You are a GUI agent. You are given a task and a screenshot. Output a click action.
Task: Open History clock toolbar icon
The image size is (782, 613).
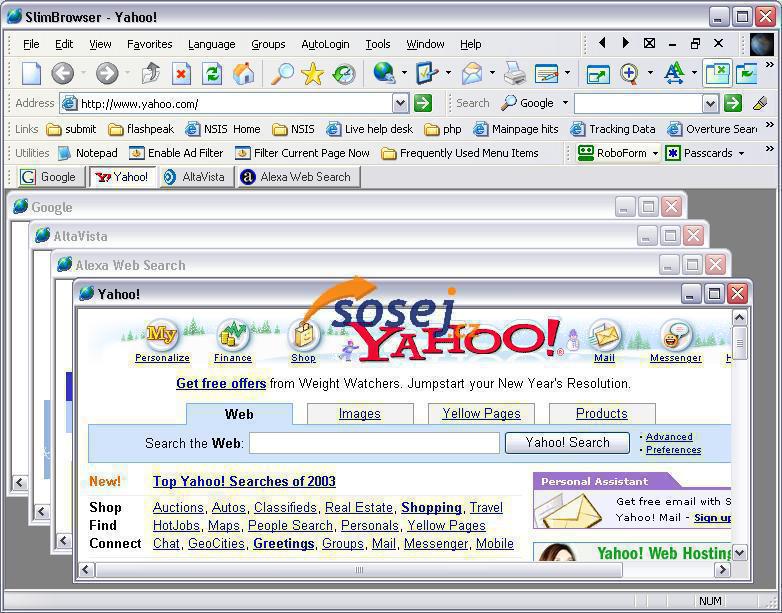(x=344, y=74)
